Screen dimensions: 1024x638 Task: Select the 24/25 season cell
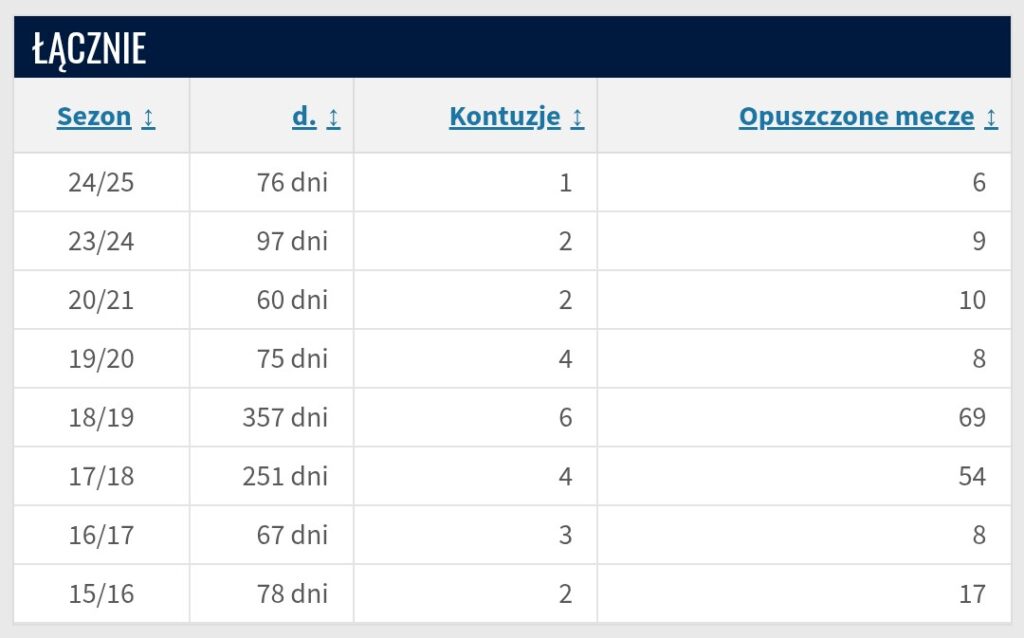pyautogui.click(x=101, y=183)
